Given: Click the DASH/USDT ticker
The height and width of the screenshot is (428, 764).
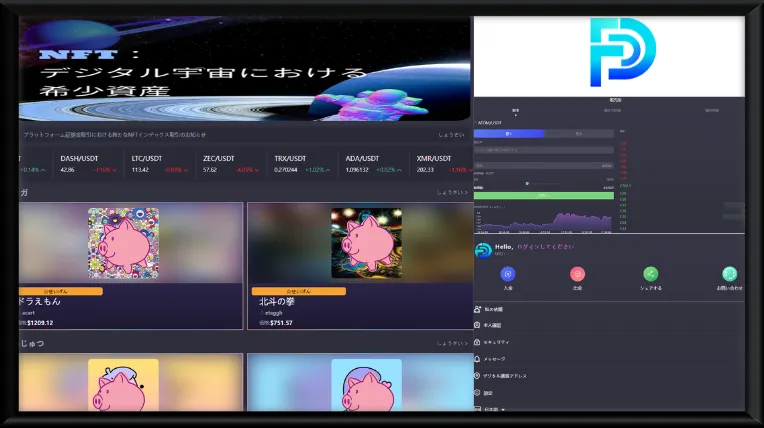Looking at the screenshot, I should [88, 164].
